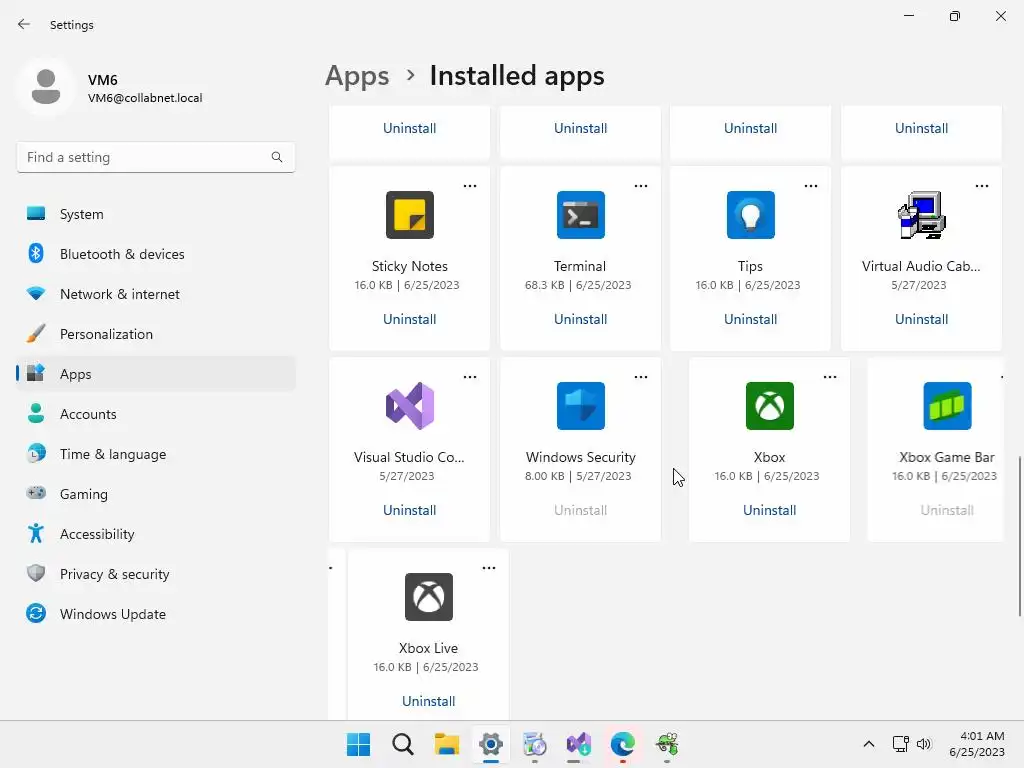
Task: Open the Windows Start menu
Action: 358,744
